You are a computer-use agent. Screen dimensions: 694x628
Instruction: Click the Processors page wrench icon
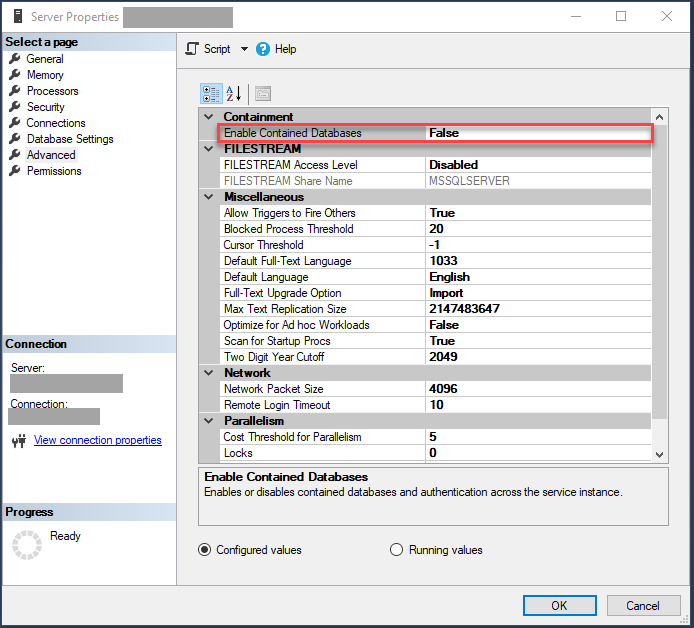pyautogui.click(x=15, y=90)
